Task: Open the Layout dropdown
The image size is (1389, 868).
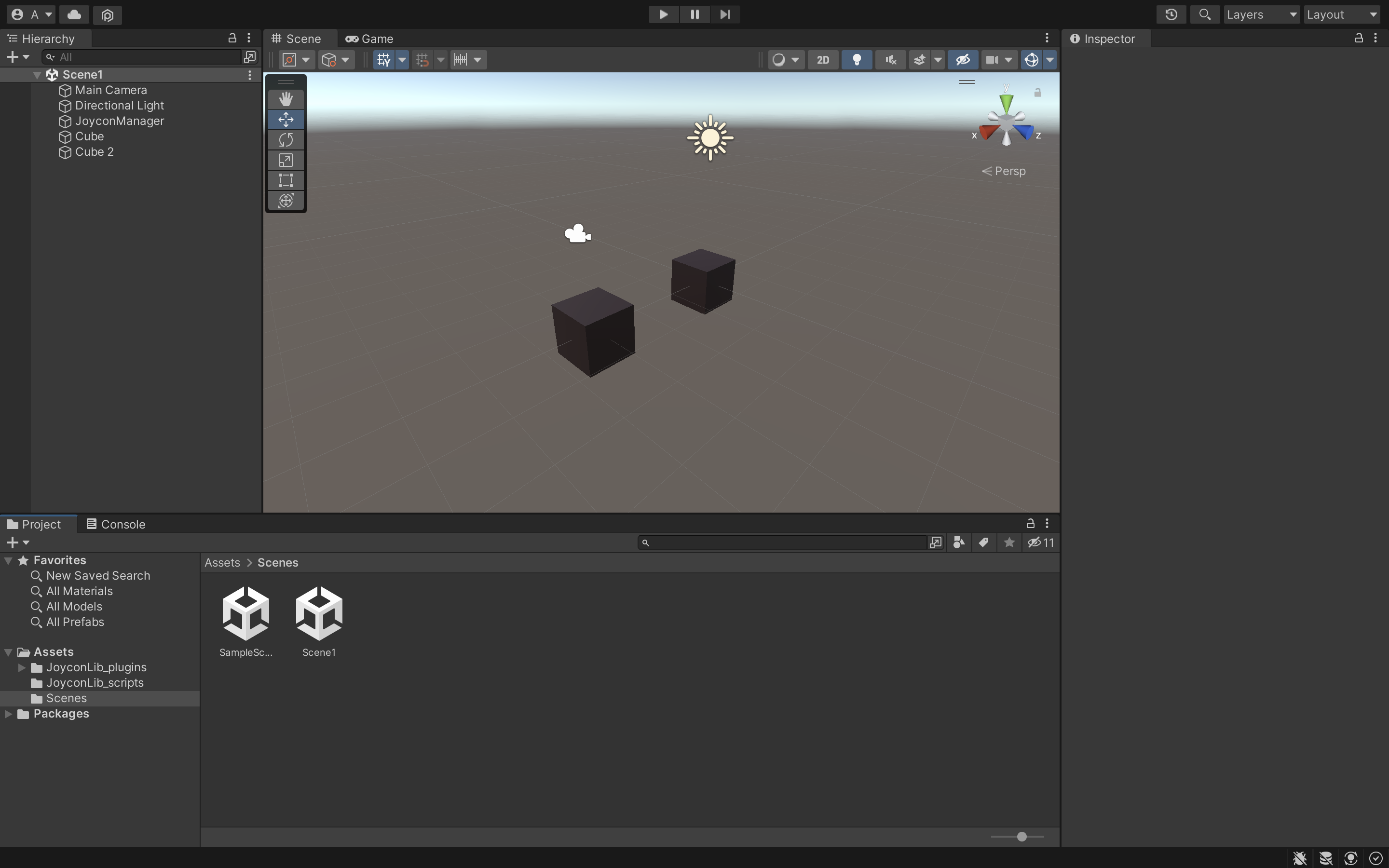Action: click(x=1341, y=14)
